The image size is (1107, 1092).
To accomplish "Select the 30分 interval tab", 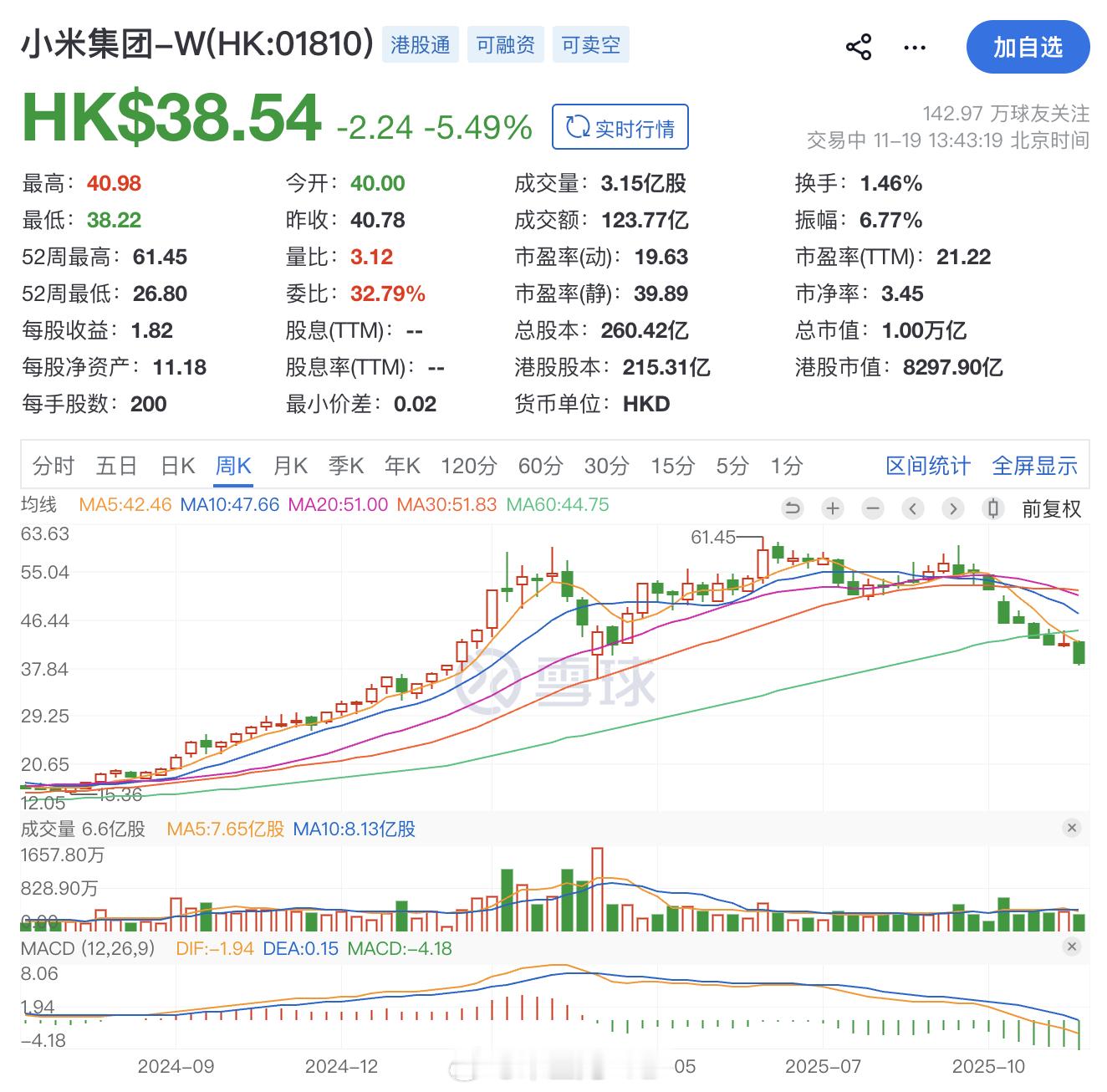I will pos(607,466).
